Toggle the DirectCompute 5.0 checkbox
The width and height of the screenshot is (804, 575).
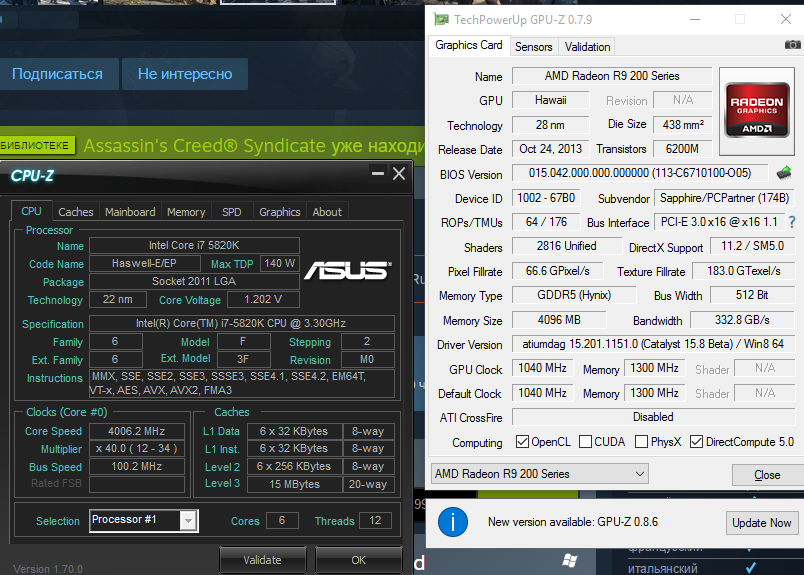[x=696, y=442]
